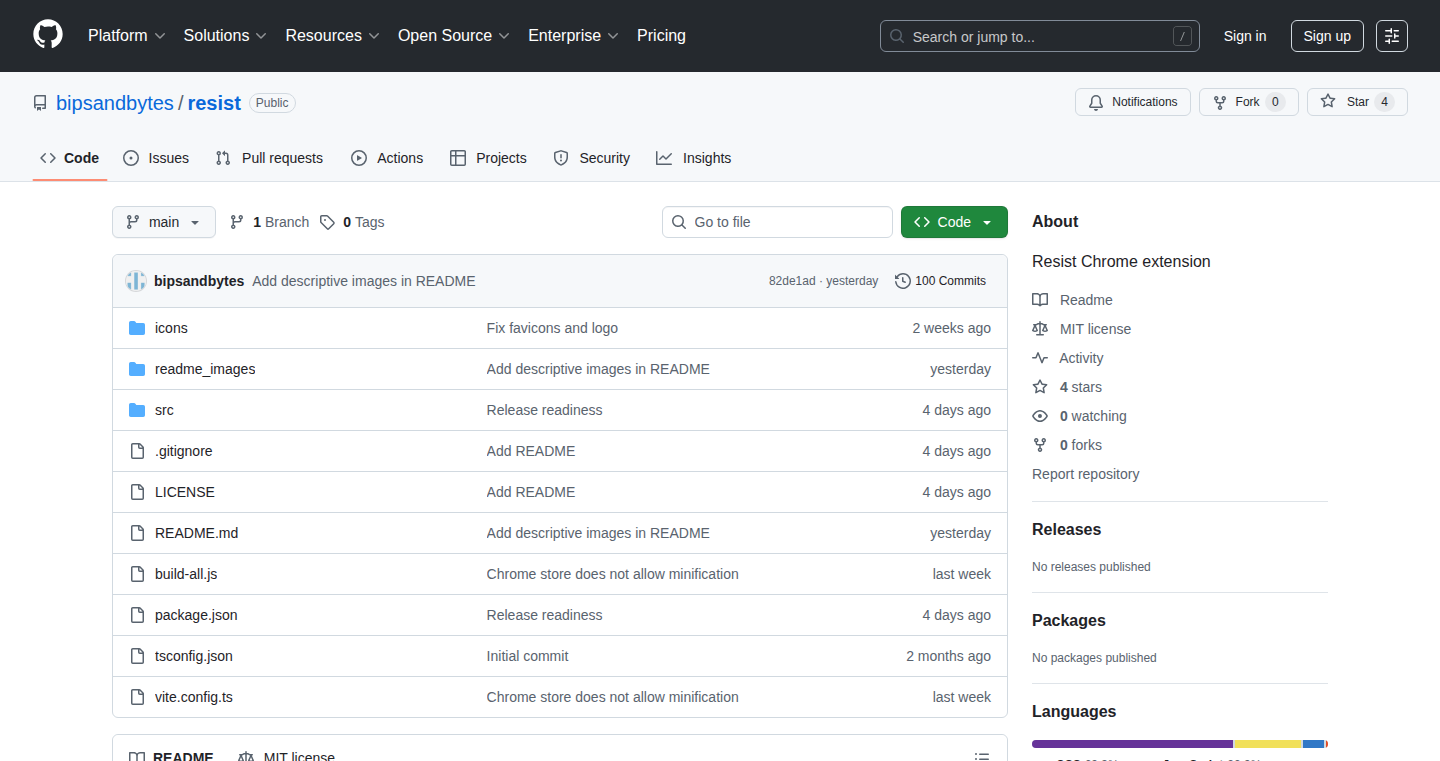
Task: Switch to the Actions tab
Action: (x=387, y=158)
